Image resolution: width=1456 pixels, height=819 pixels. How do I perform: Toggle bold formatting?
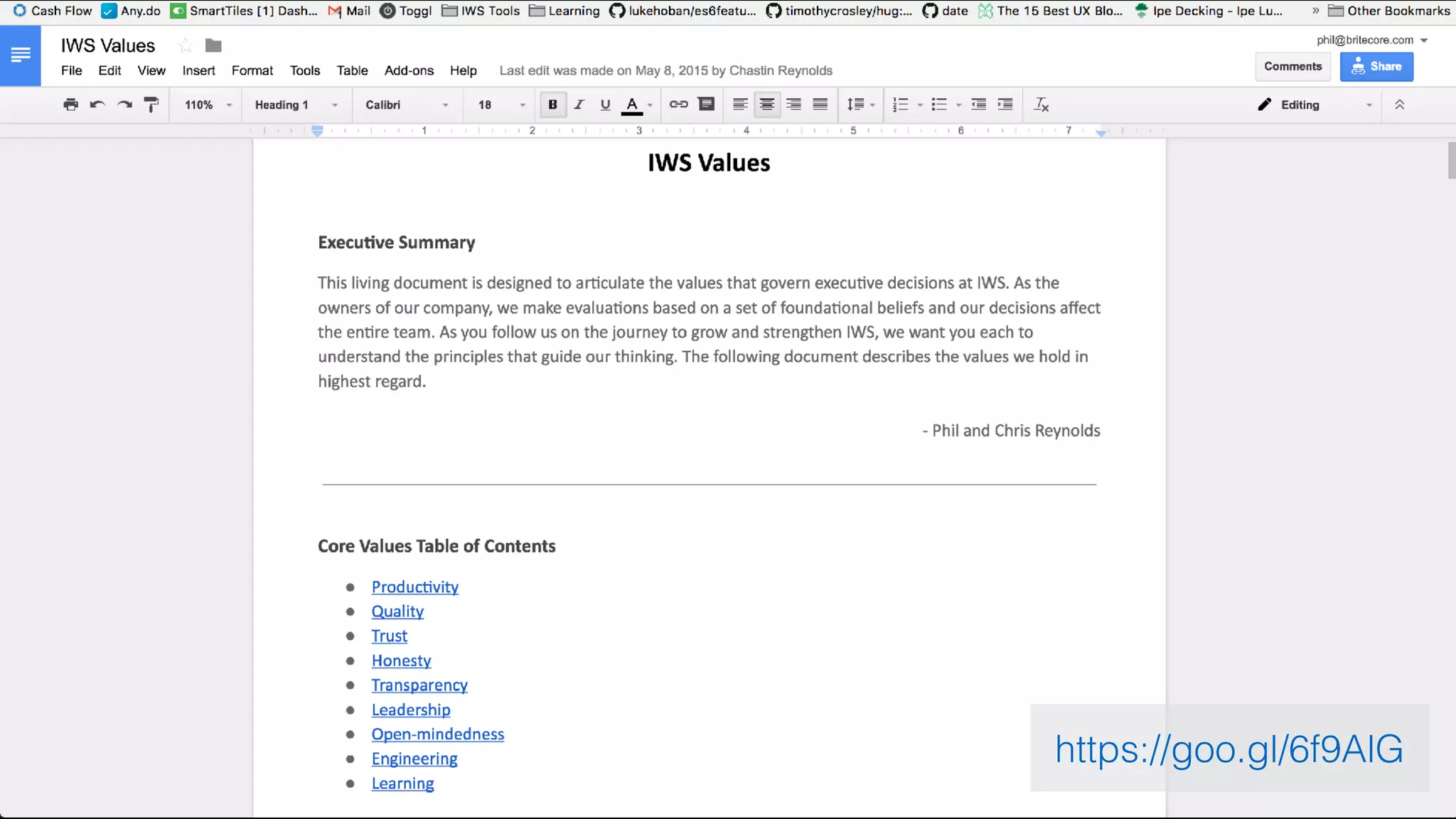[x=552, y=105]
